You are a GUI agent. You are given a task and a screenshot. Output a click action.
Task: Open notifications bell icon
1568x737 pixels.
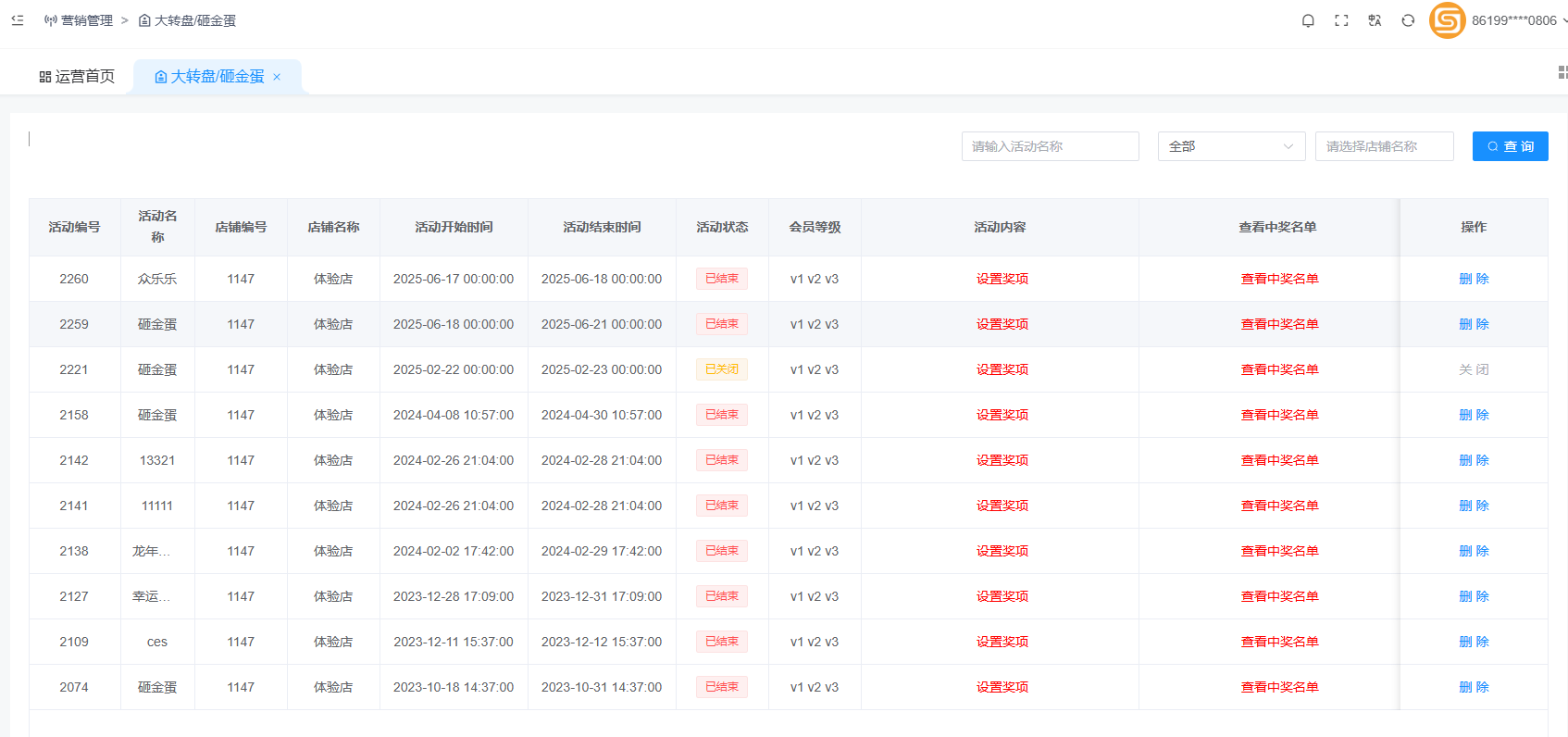click(1308, 20)
